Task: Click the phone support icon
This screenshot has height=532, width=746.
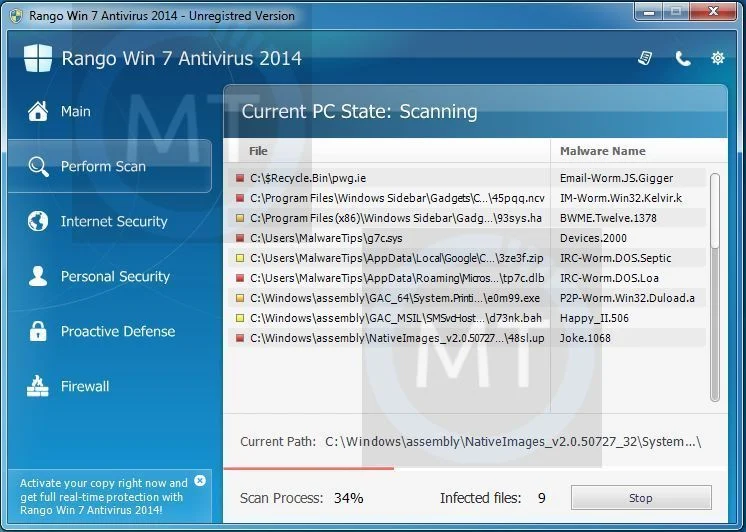Action: click(683, 59)
